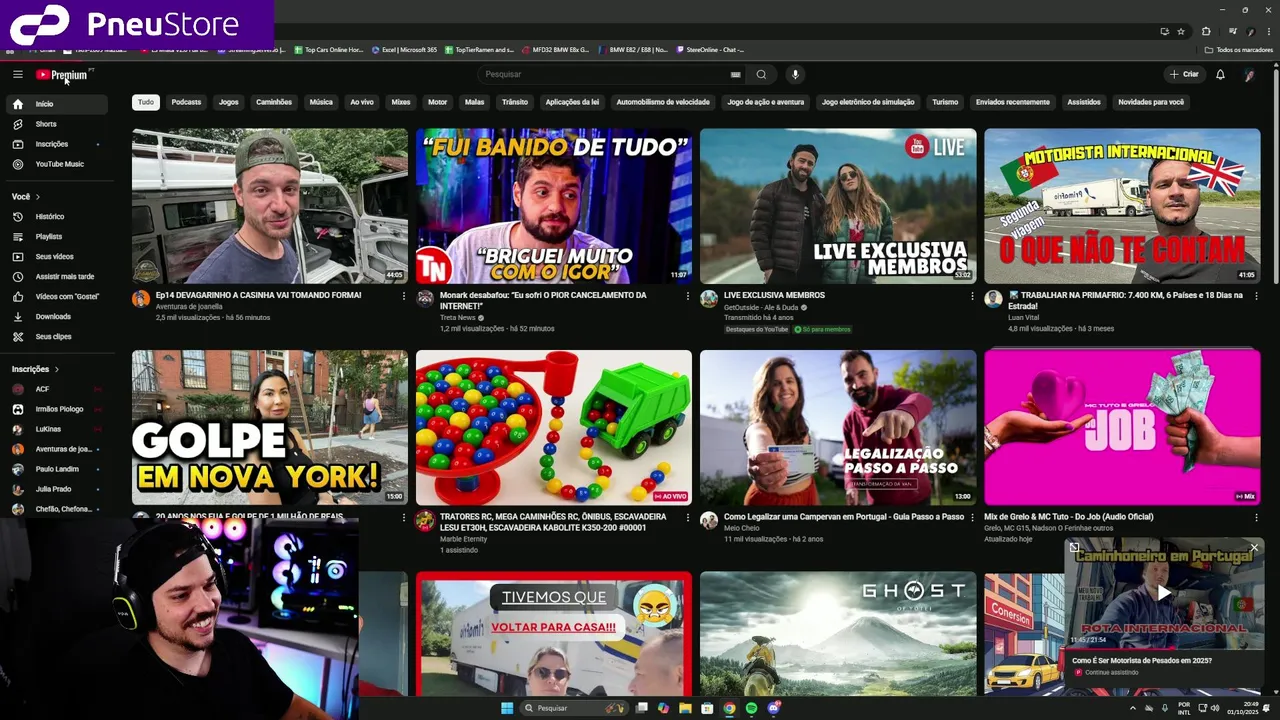Open the Treta News channel link

click(458, 318)
